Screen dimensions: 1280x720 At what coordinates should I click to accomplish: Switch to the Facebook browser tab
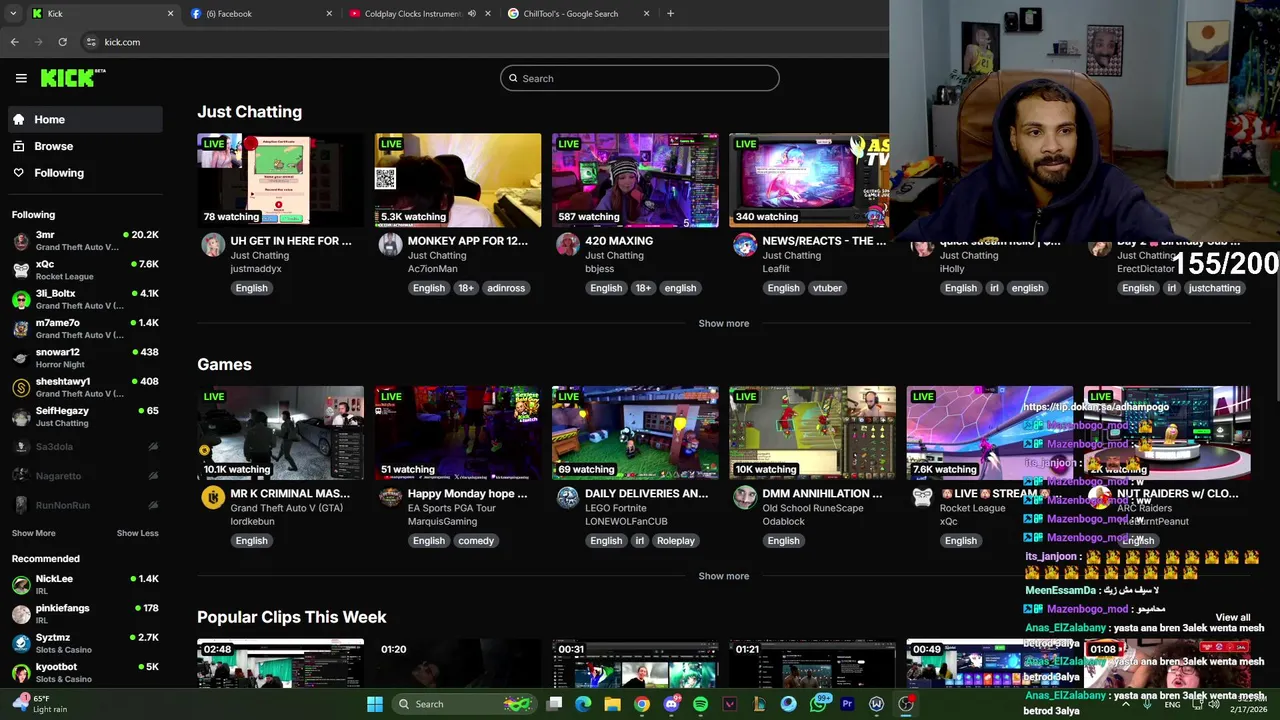[260, 14]
